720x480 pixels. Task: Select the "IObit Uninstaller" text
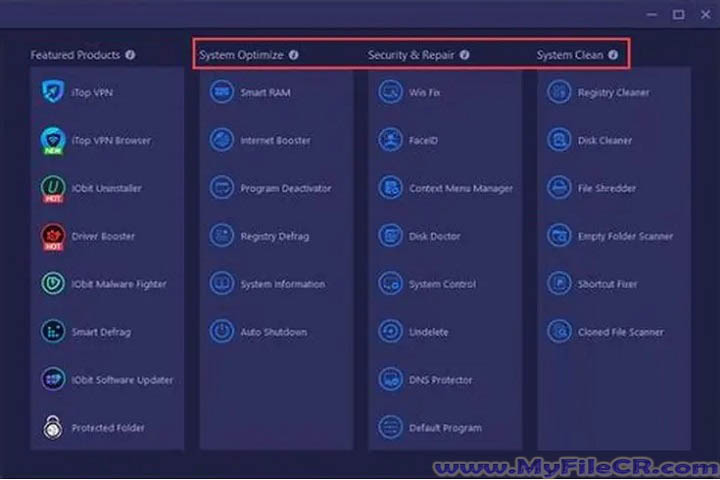click(x=107, y=188)
